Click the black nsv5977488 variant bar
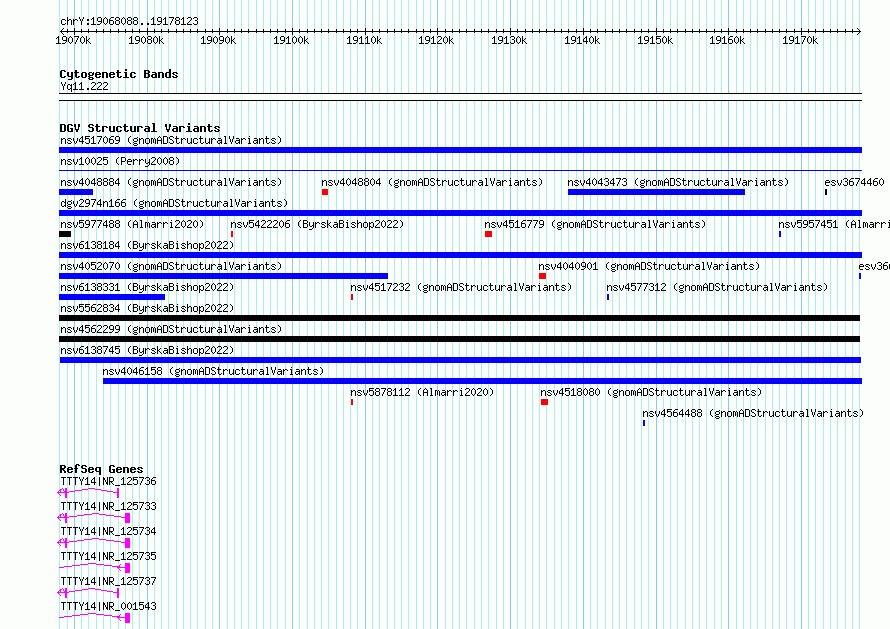The width and height of the screenshot is (890, 629). pyautogui.click(x=65, y=234)
